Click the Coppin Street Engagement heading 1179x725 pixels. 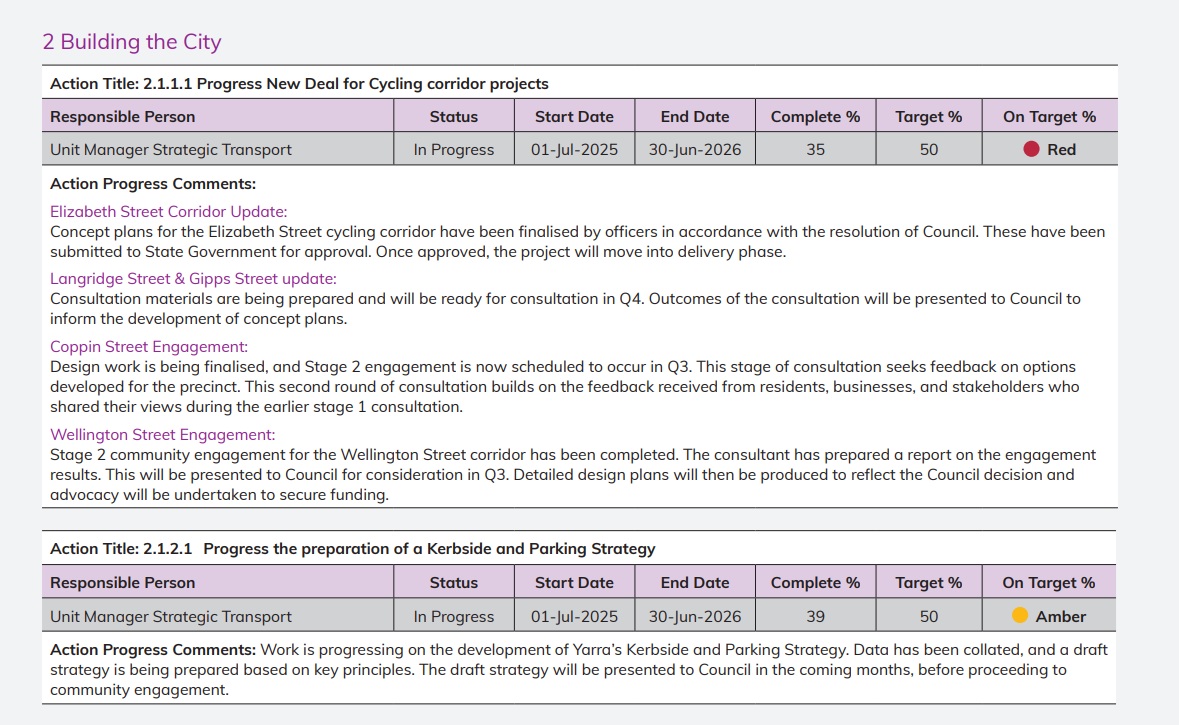pyautogui.click(x=148, y=346)
